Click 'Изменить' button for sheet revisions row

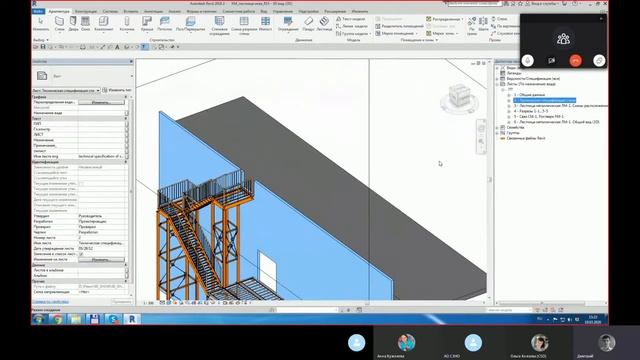pos(101,260)
